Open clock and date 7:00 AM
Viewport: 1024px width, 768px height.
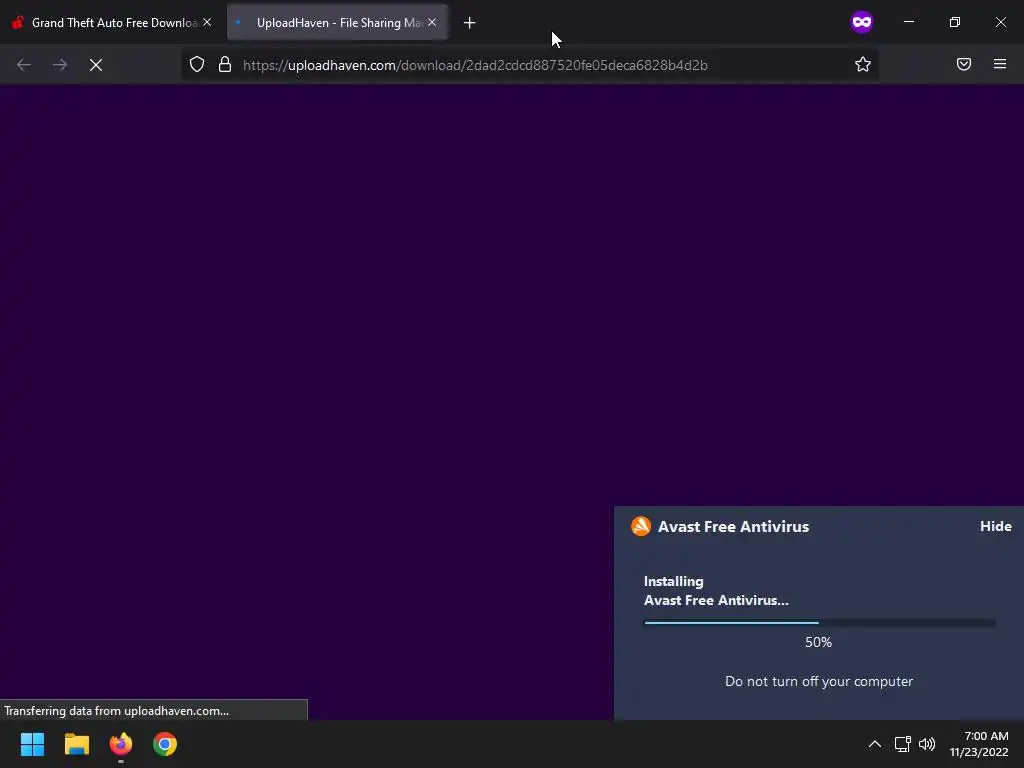pos(979,744)
